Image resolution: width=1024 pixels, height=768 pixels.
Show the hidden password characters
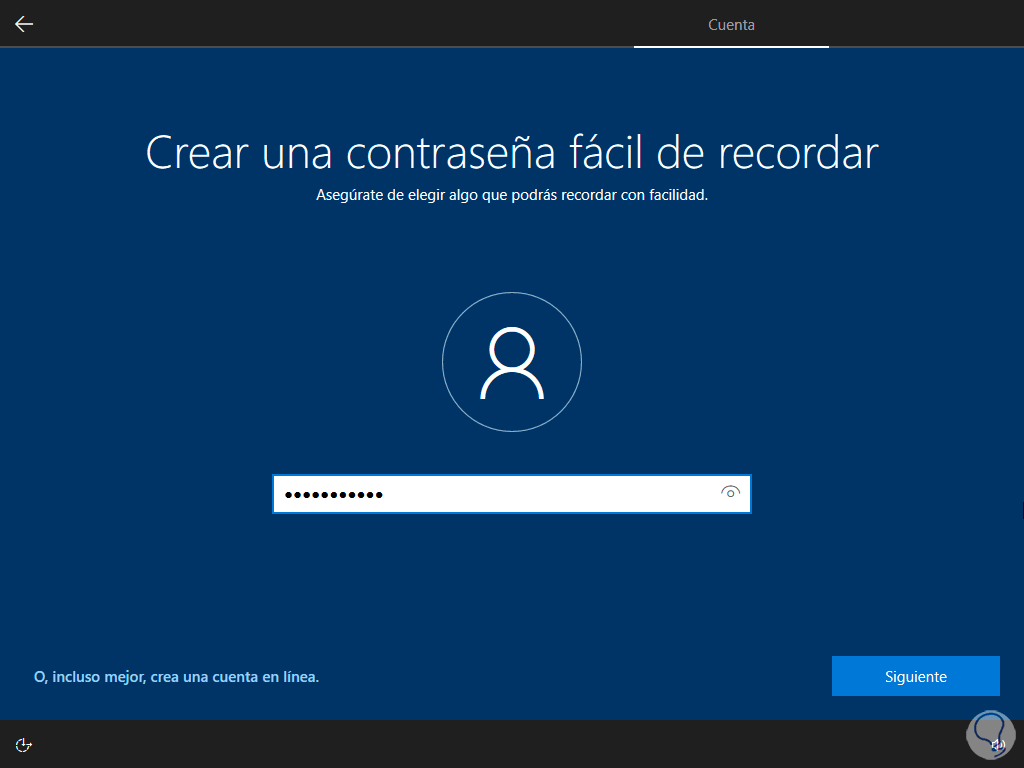tap(731, 493)
